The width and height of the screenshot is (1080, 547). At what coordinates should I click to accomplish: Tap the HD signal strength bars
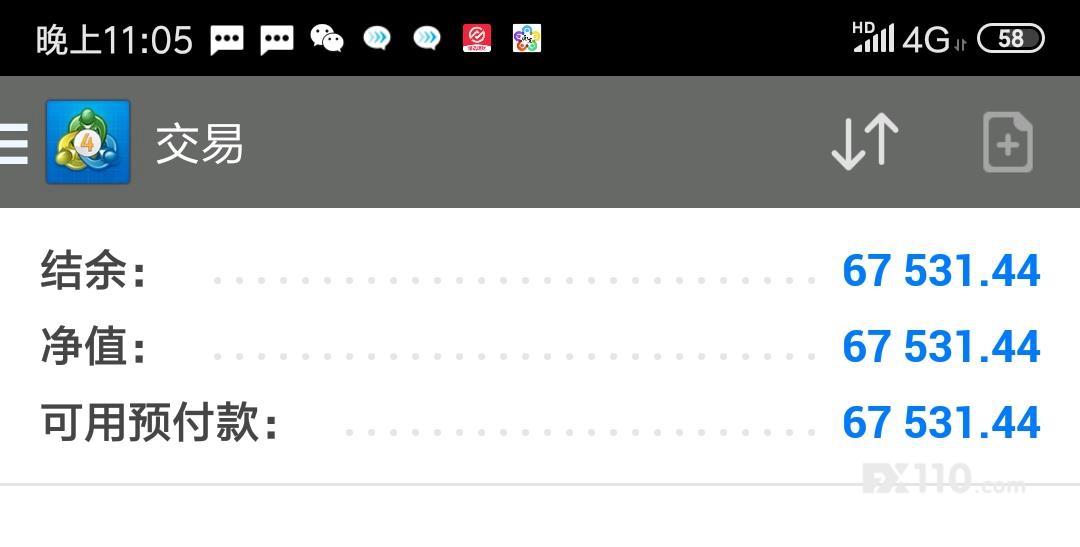pyautogui.click(x=873, y=38)
